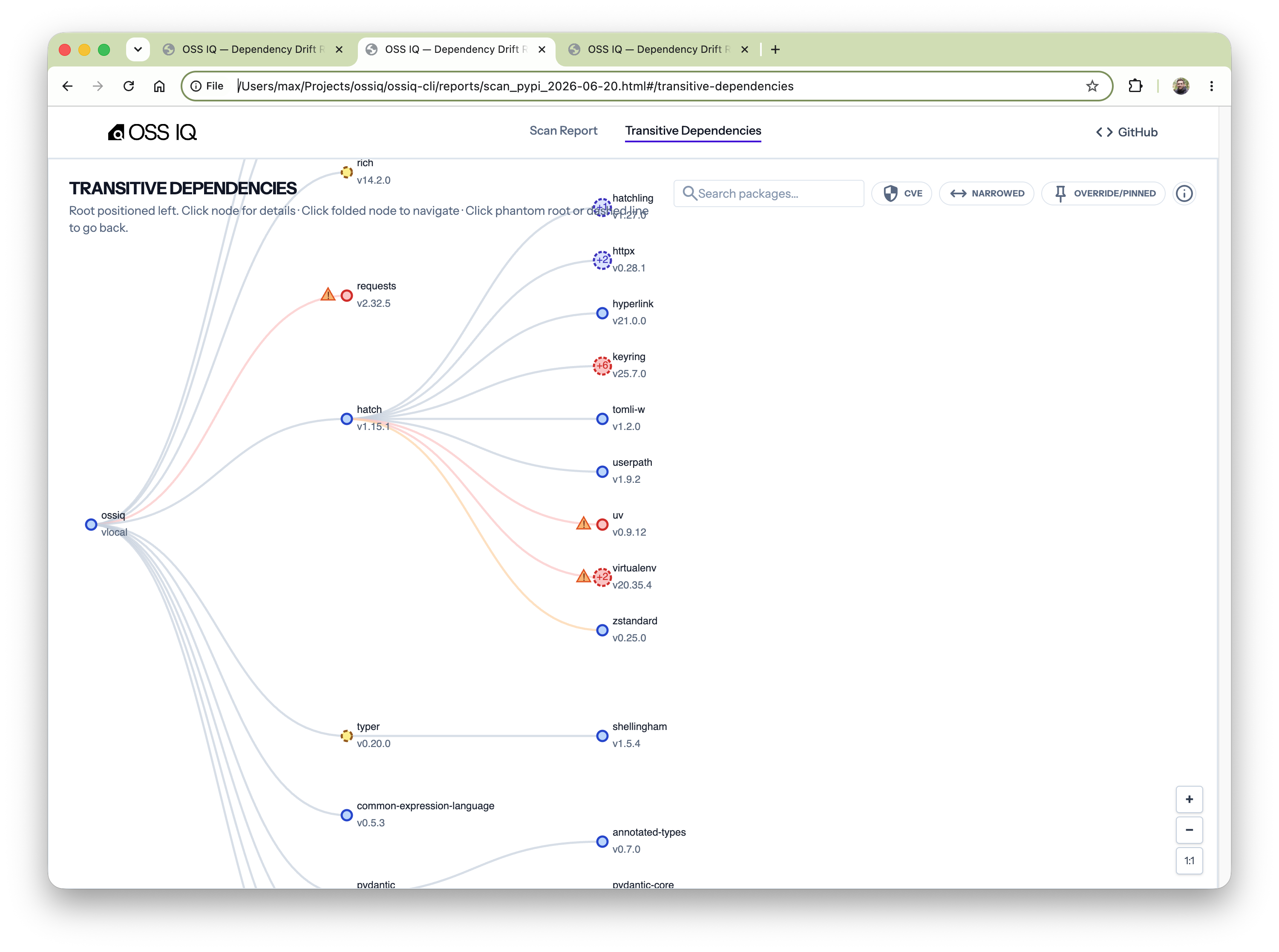Image resolution: width=1279 pixels, height=952 pixels.
Task: Open the info legend icon
Action: pyautogui.click(x=1184, y=193)
